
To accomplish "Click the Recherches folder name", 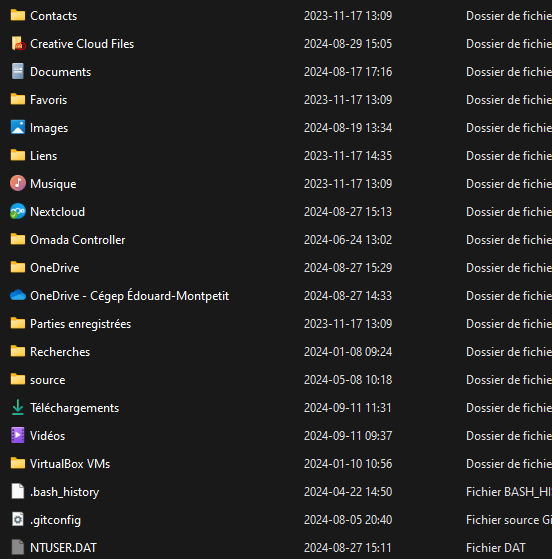I will click(60, 352).
